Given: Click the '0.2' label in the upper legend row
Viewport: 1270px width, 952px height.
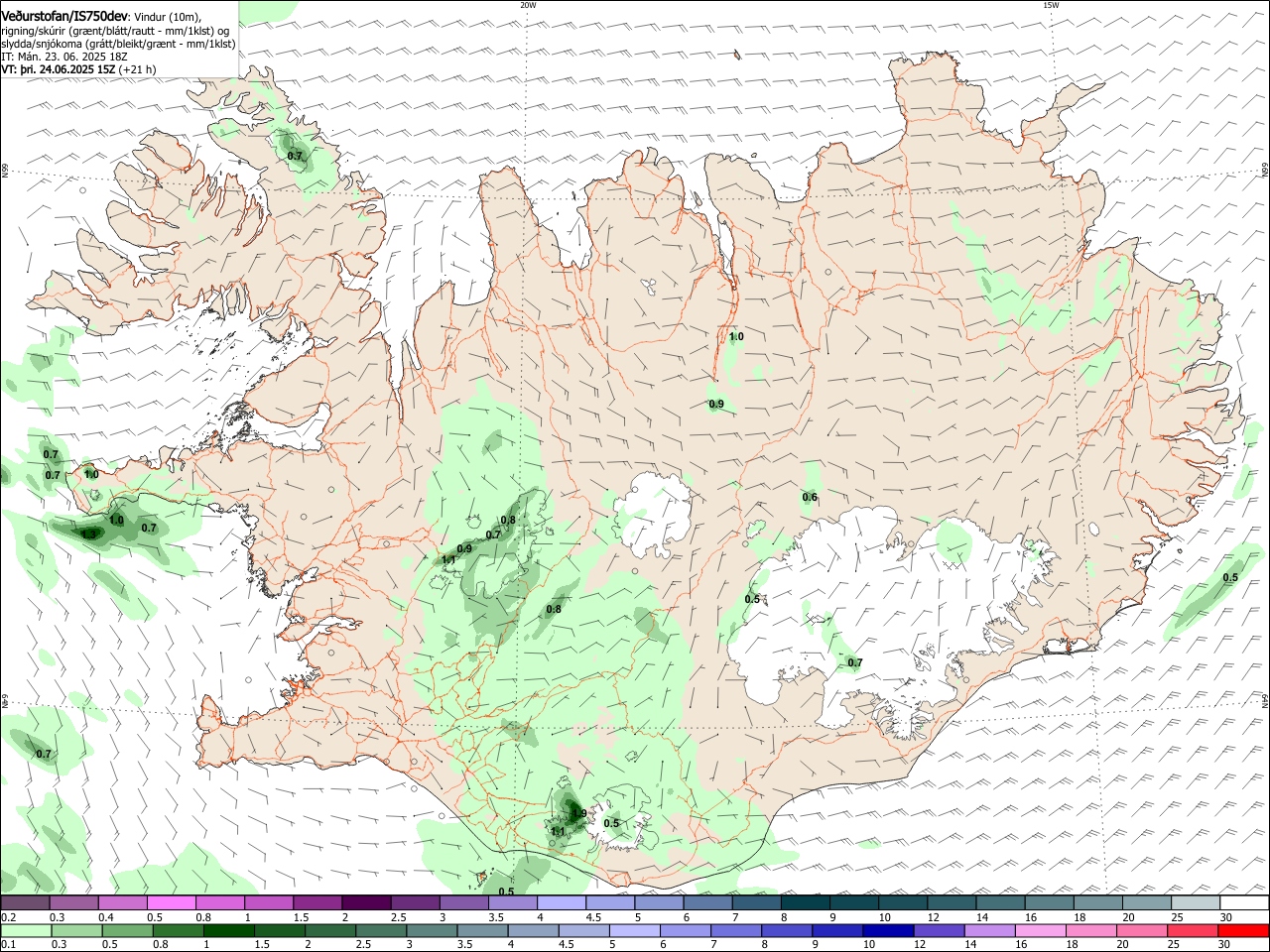Looking at the screenshot, I should pyautogui.click(x=8, y=917).
